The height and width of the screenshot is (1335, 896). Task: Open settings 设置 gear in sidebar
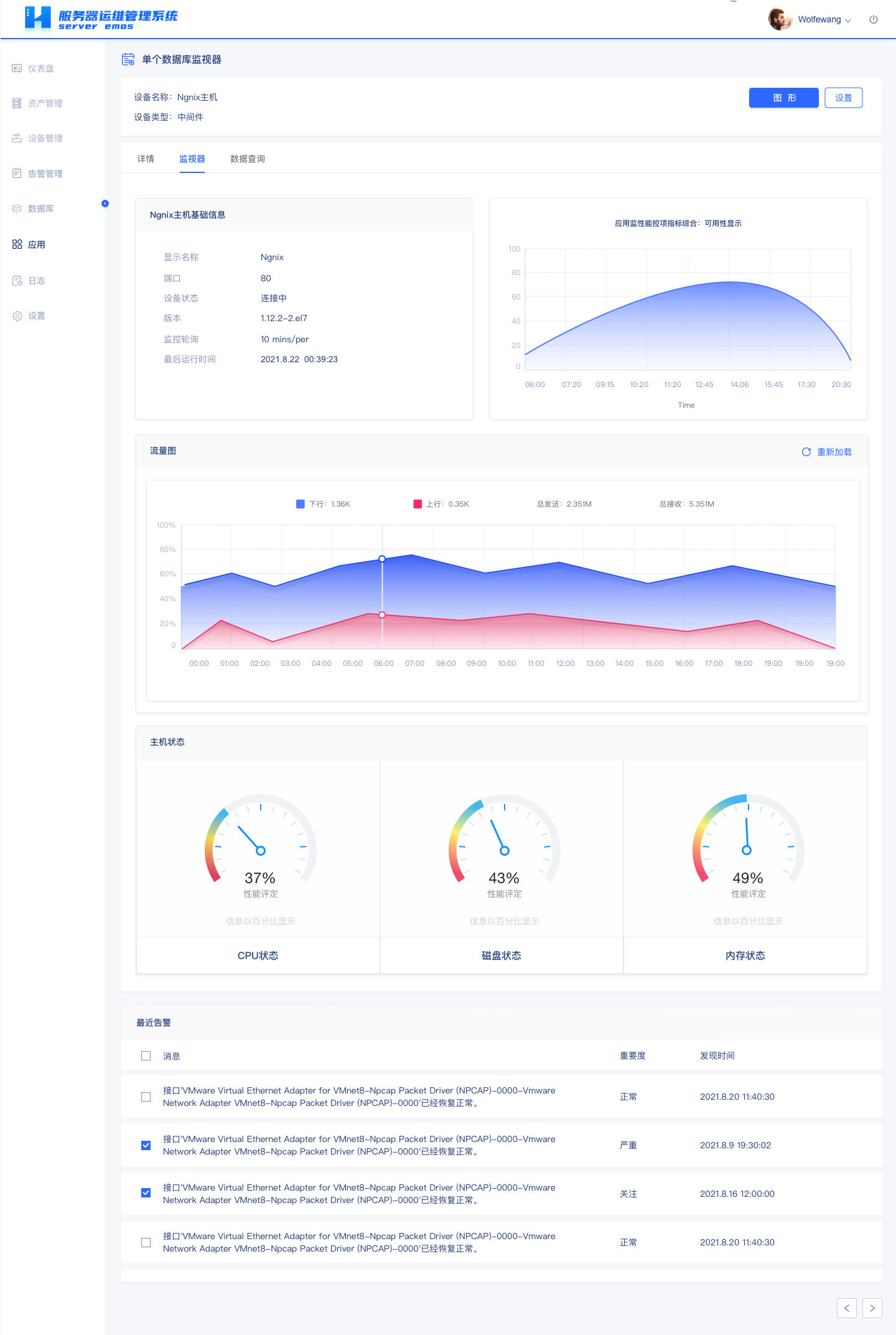click(x=17, y=316)
